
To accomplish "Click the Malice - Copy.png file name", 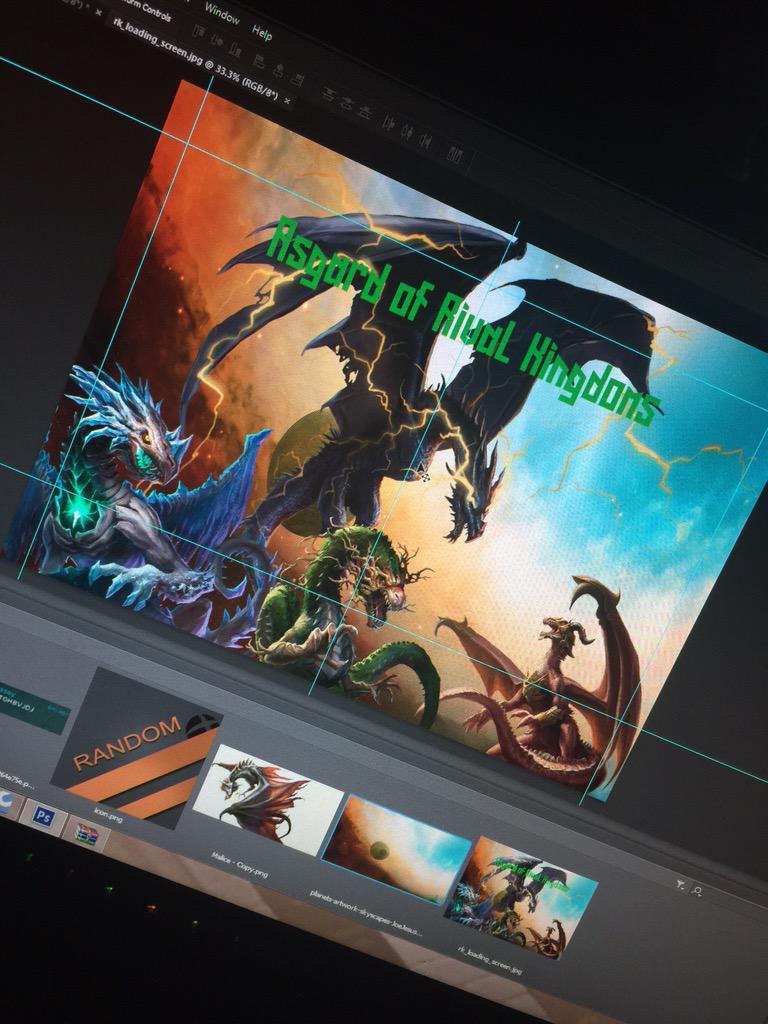I will 240,865.
